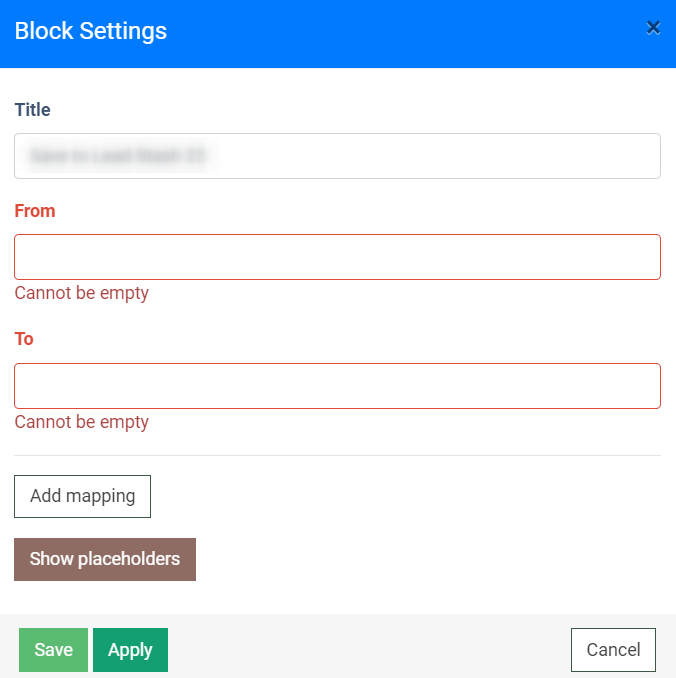Screen dimensions: 676x678
Task: Click blank space right of Show placeholders
Action: coord(430,559)
